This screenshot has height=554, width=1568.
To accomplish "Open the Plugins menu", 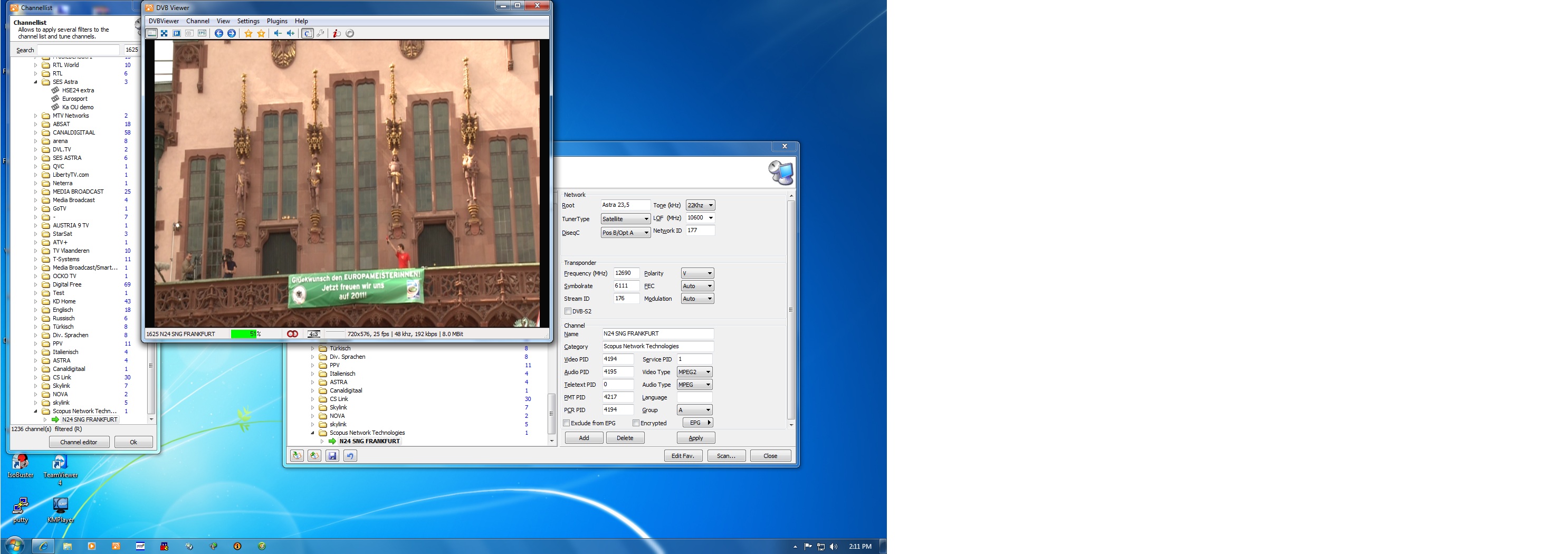I will pos(277,21).
